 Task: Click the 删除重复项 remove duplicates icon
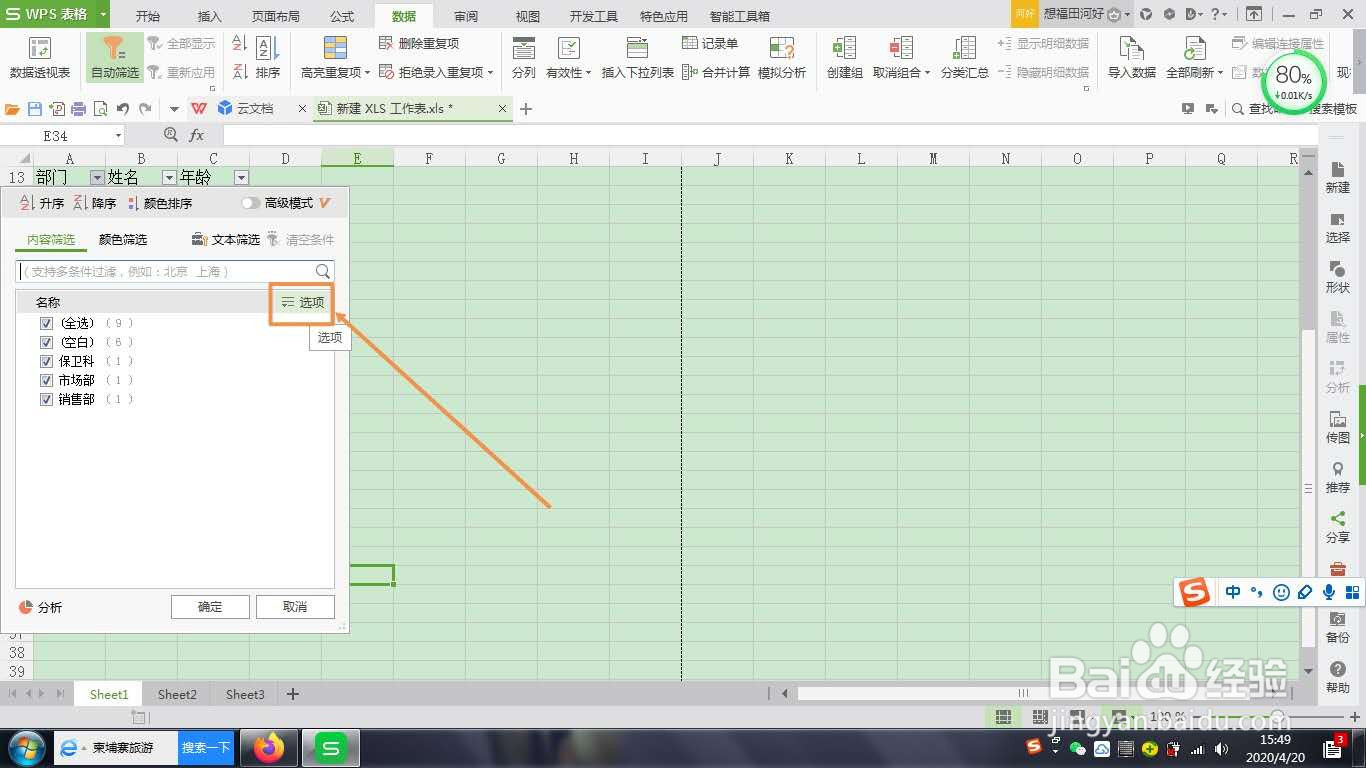click(387, 44)
